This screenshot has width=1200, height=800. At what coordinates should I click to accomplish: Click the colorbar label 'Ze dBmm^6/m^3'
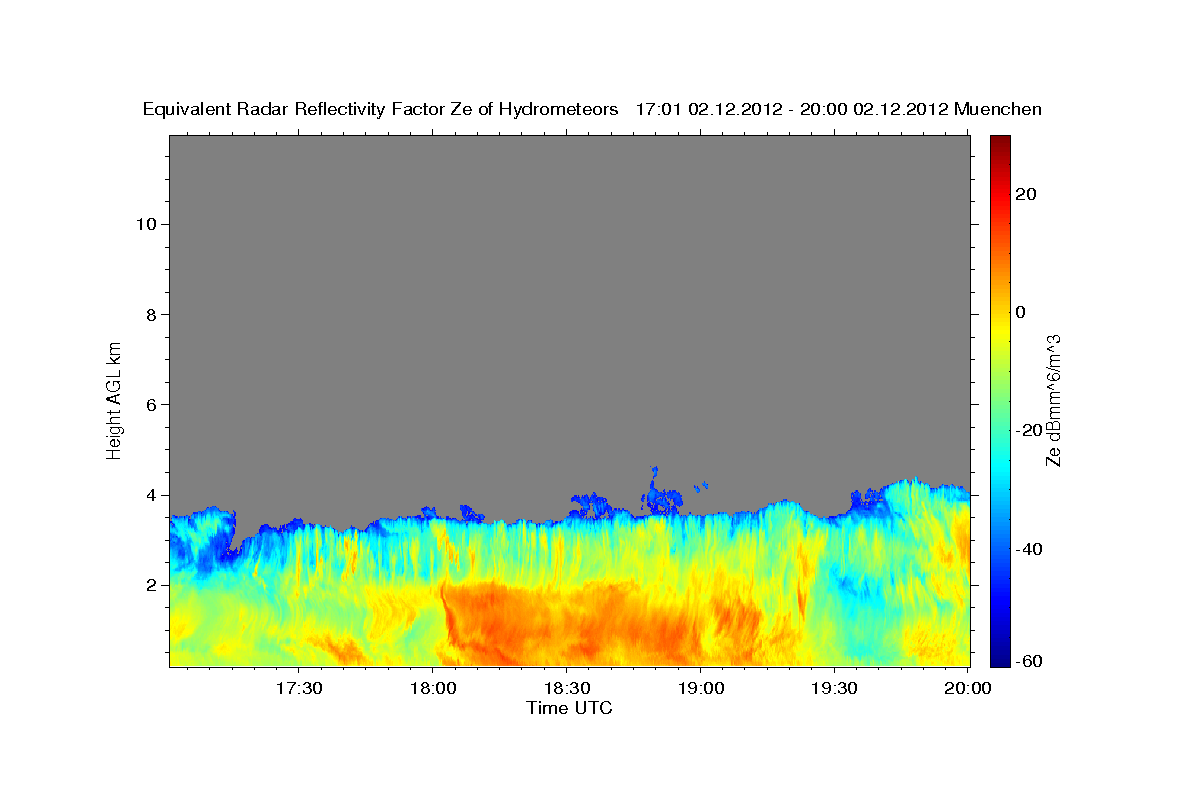pyautogui.click(x=1053, y=399)
